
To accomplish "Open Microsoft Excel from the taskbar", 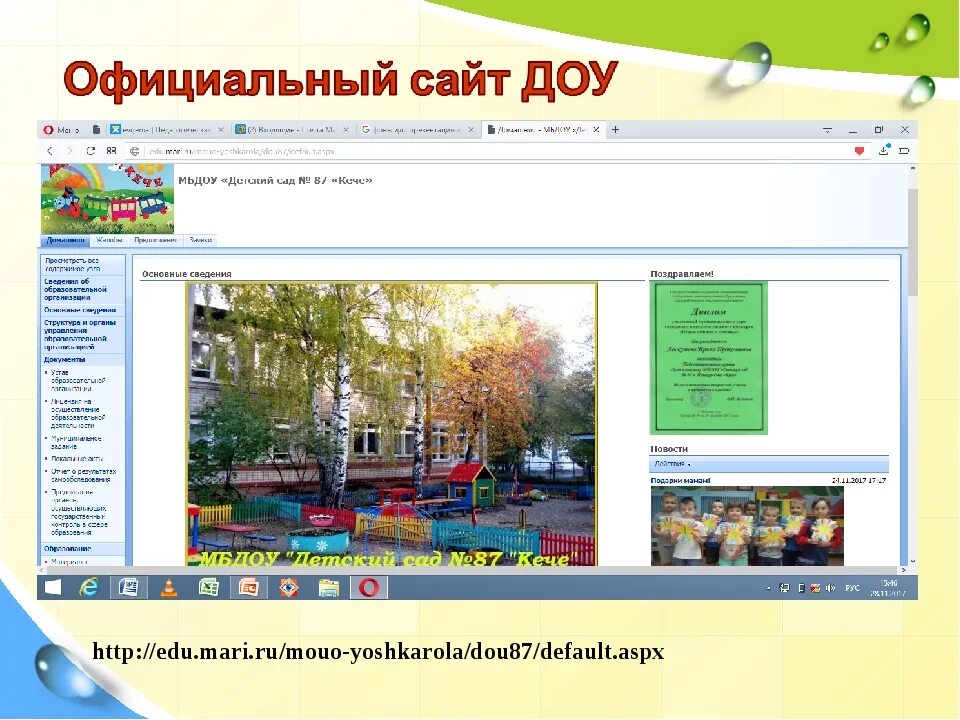I will click(x=208, y=588).
